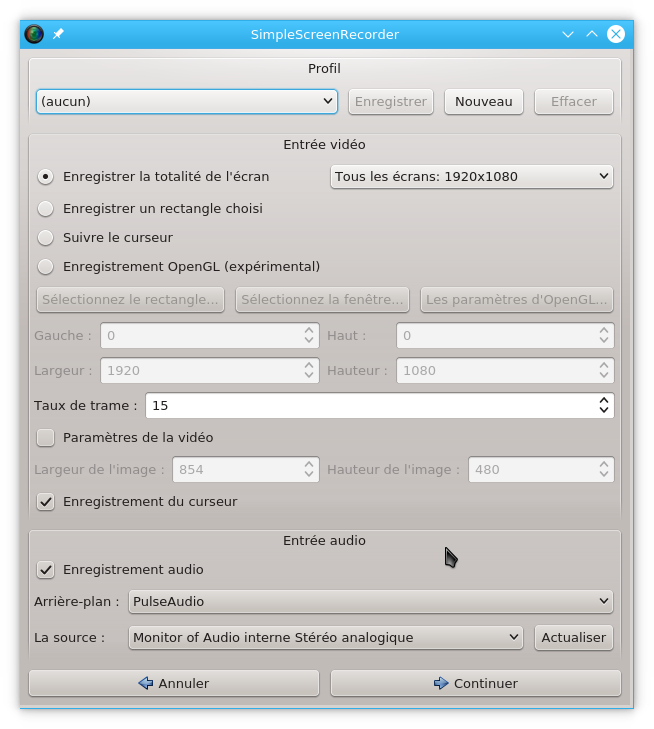Open La source Monitor of Audio dropdown
Screen dimensions: 654x729
[x=325, y=637]
